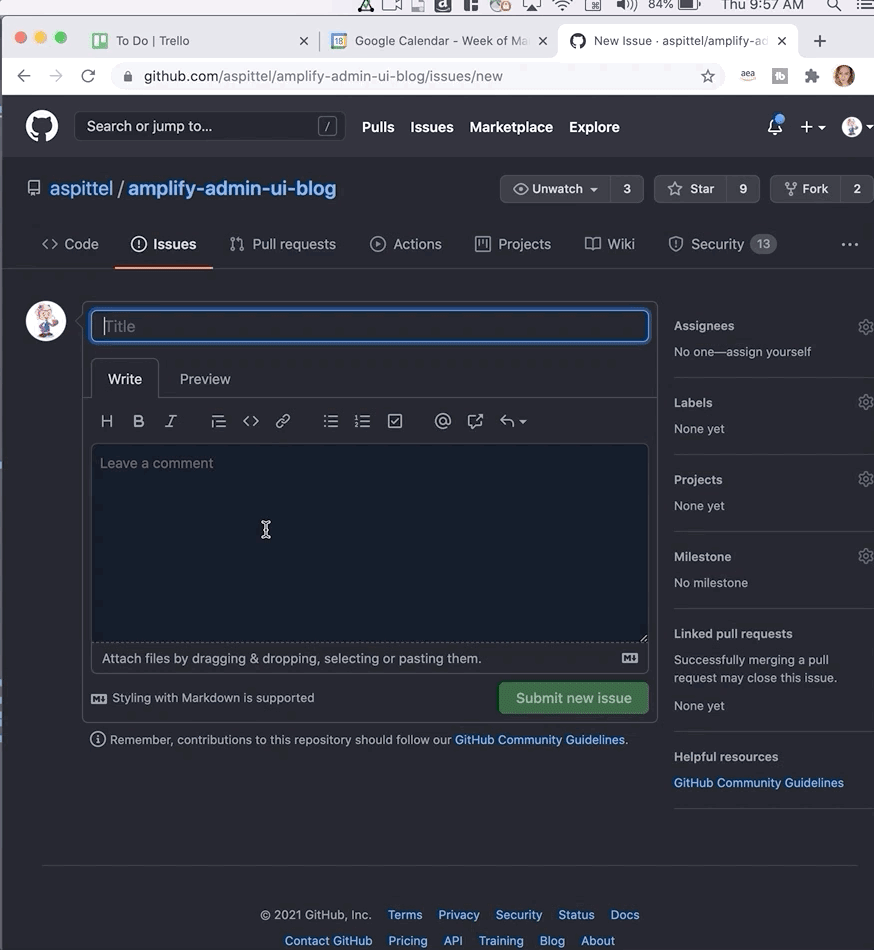Image resolution: width=874 pixels, height=950 pixels.
Task: Click the Projects sidebar gear icon
Action: pos(866,479)
